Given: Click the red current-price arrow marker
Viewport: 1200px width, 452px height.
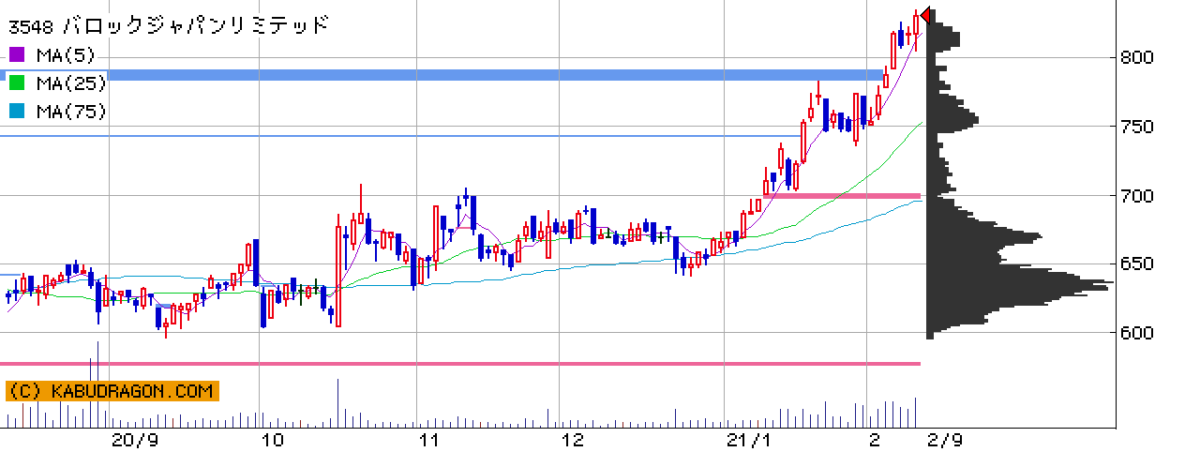Looking at the screenshot, I should pyautogui.click(x=926, y=15).
